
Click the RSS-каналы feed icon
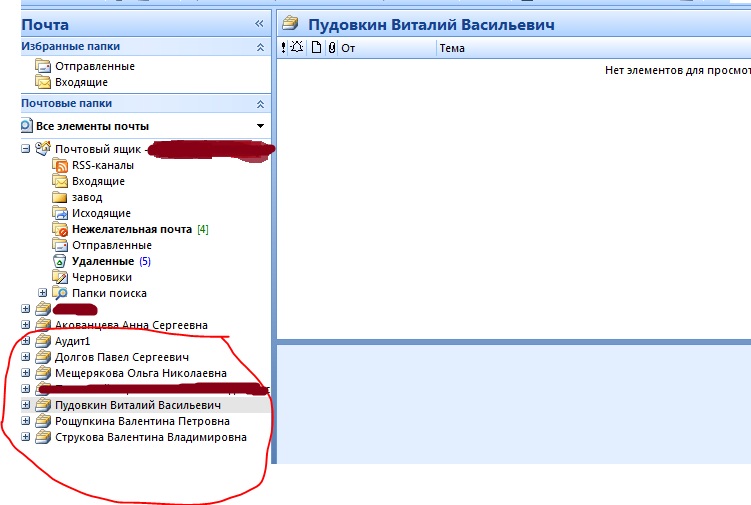tap(60, 165)
